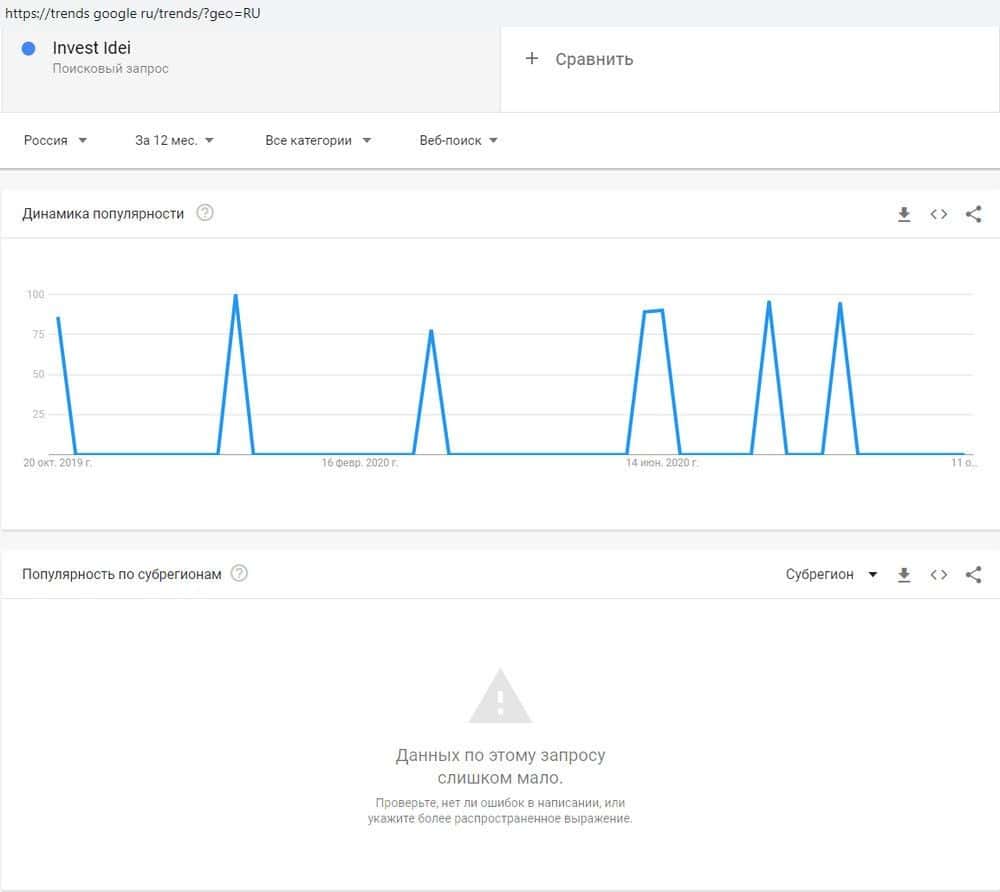Open help tooltip for Популярность по субрегионам
This screenshot has height=892, width=1000.
pos(239,574)
